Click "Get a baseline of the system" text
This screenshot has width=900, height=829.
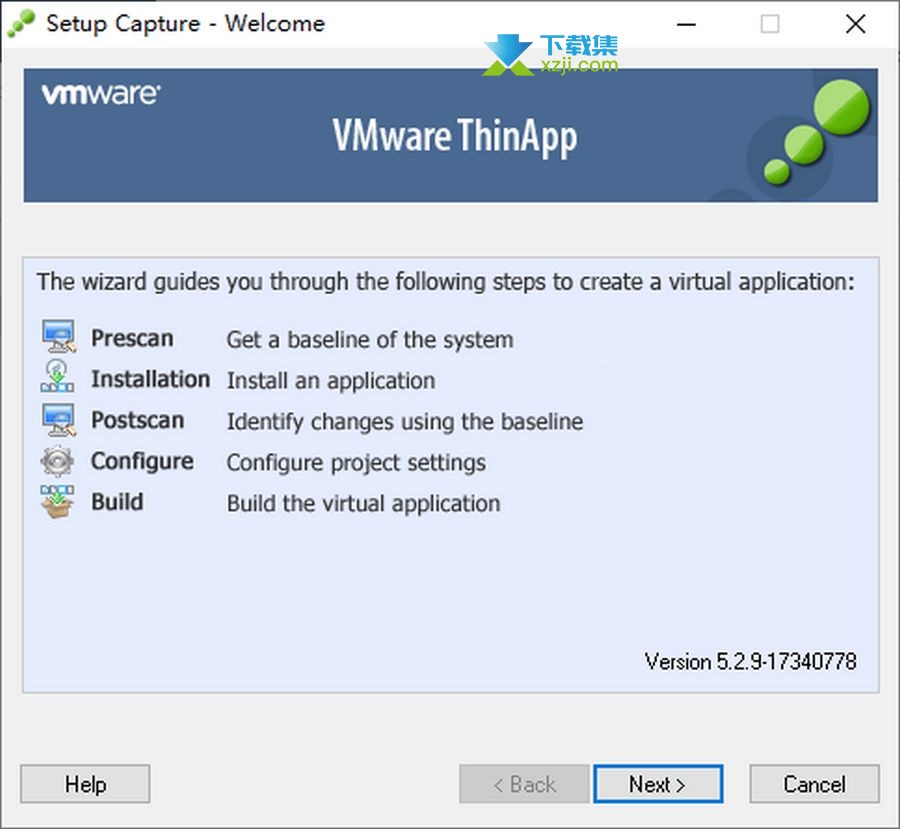(370, 339)
